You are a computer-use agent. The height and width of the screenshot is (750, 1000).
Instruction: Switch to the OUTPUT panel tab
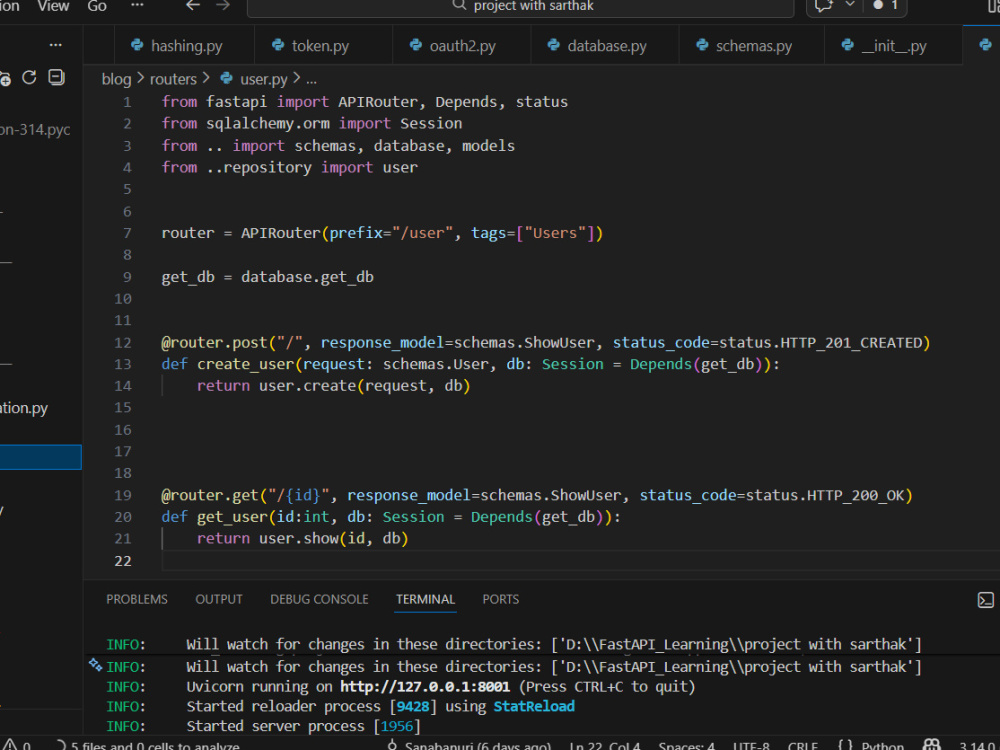click(x=219, y=599)
